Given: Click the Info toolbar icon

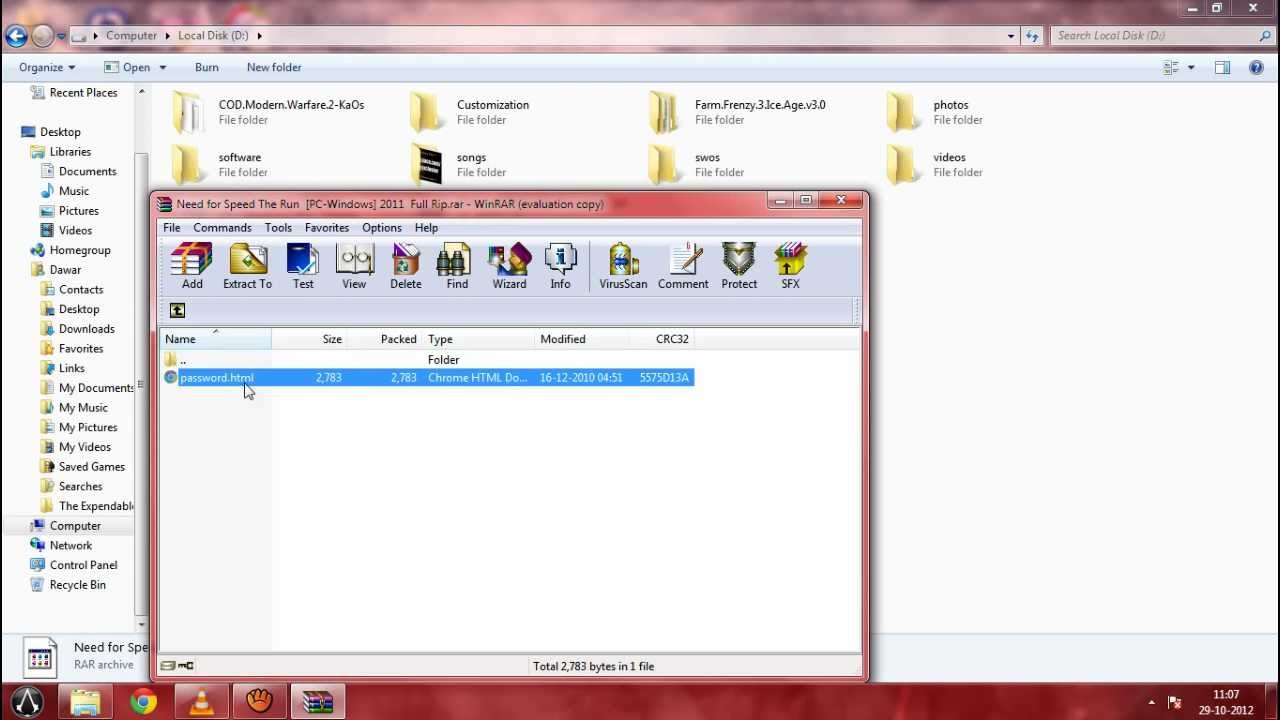Looking at the screenshot, I should tap(560, 266).
